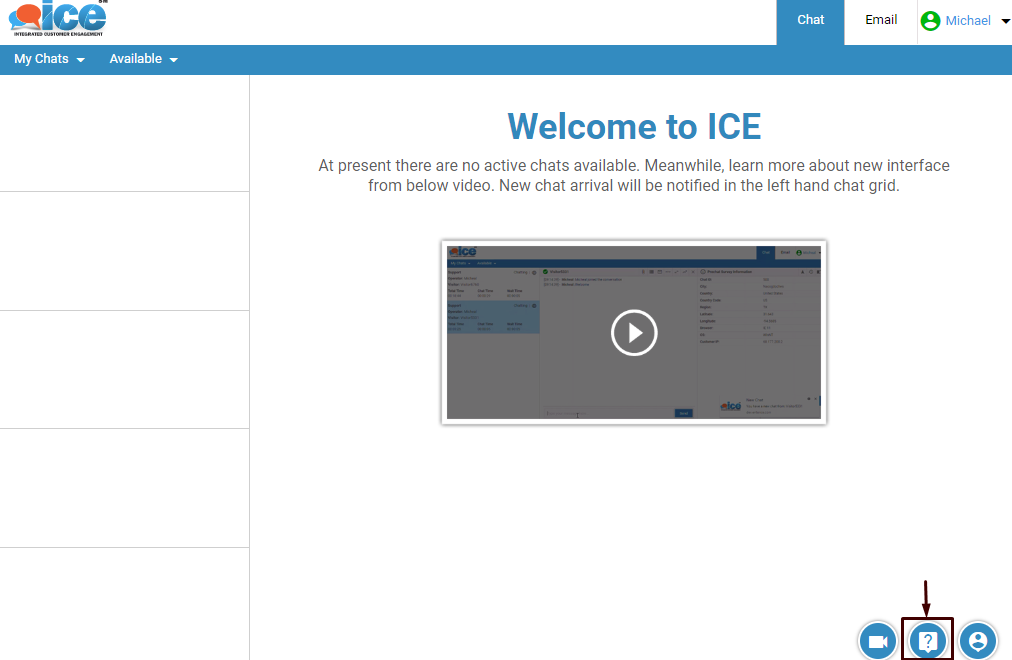Select the Chat tab

click(810, 19)
